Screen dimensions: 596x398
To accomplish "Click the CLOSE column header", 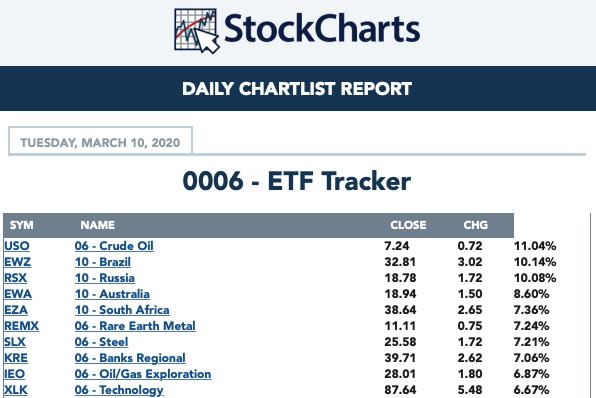I will (x=408, y=225).
